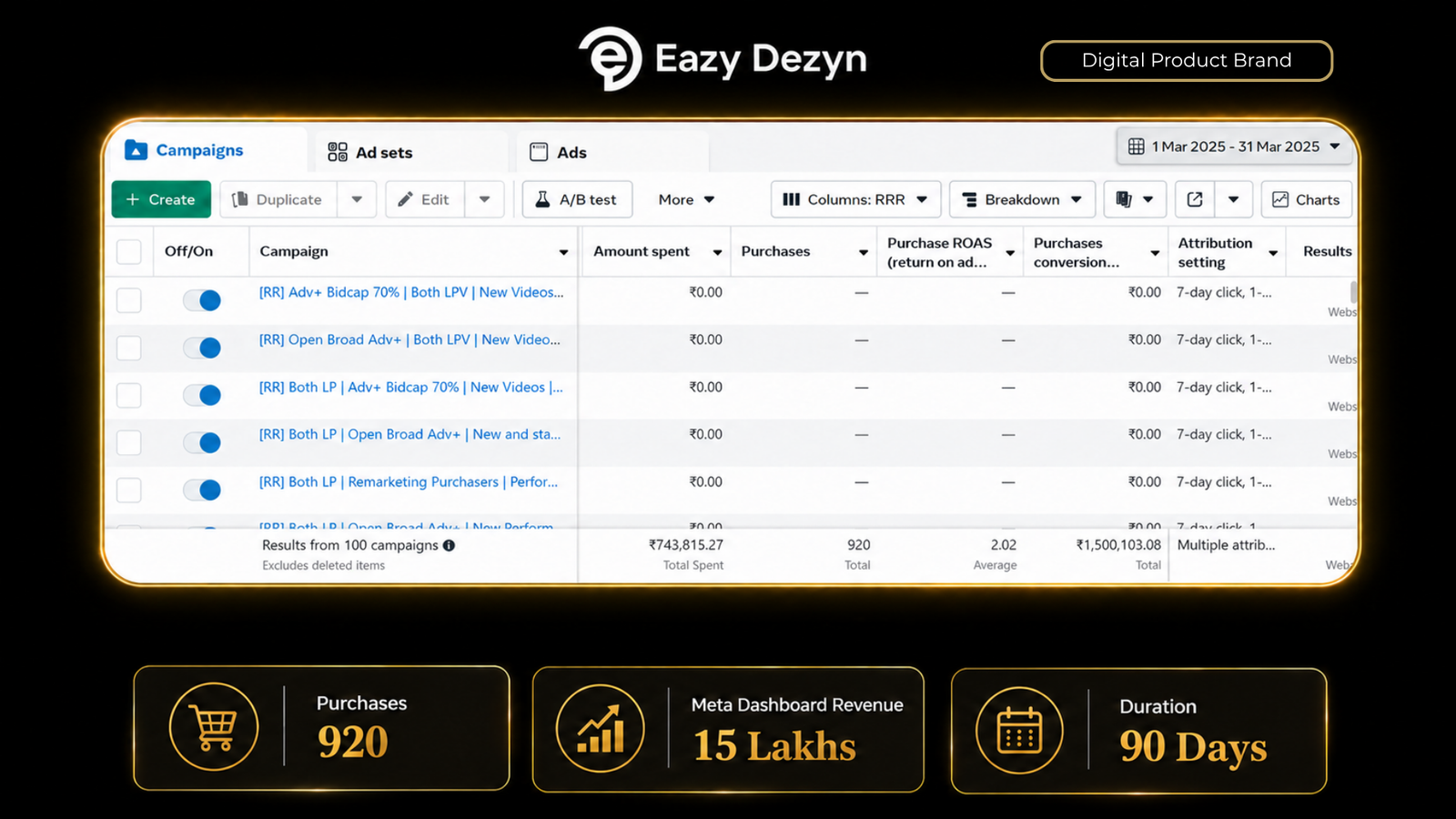Click the Duplicate button
This screenshot has width=1456, height=819.
coord(278,199)
